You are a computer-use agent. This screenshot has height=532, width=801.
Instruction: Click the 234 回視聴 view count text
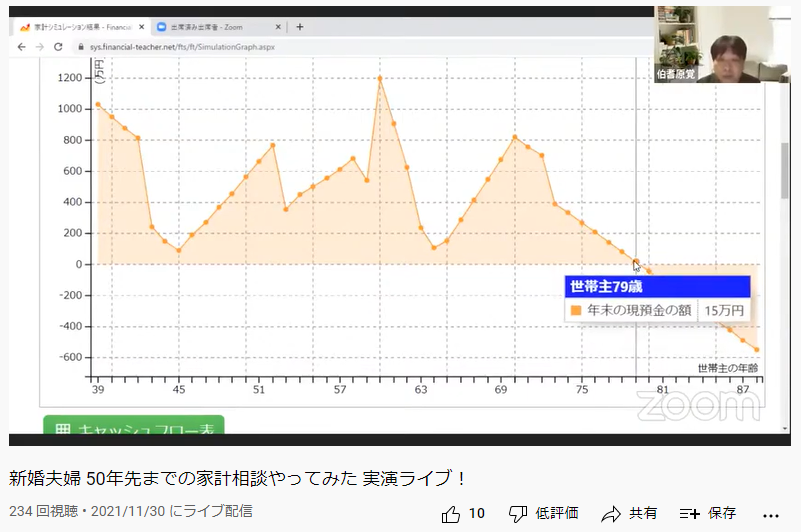(x=43, y=511)
